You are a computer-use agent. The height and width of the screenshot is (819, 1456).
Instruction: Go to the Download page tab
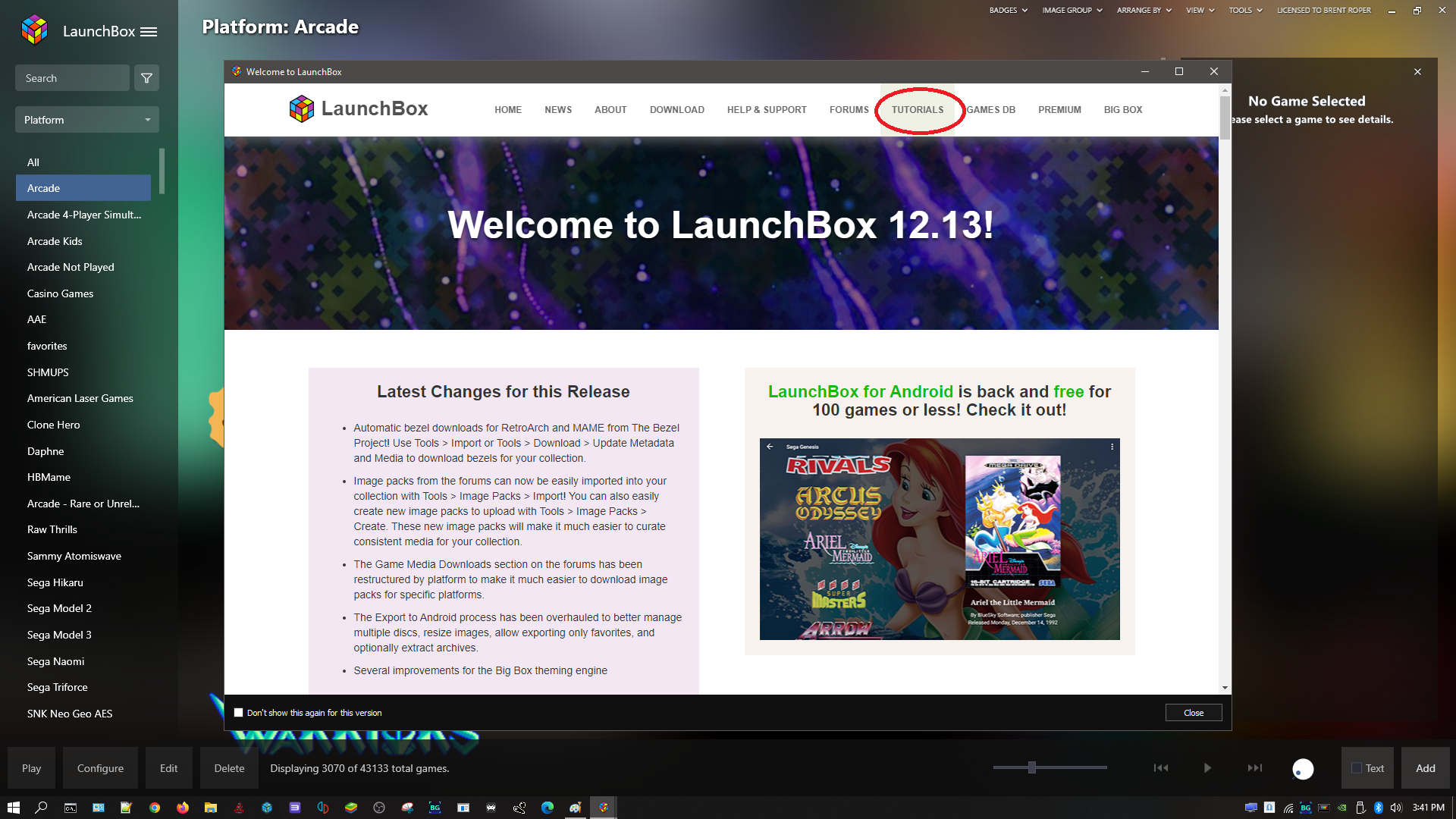(x=676, y=110)
